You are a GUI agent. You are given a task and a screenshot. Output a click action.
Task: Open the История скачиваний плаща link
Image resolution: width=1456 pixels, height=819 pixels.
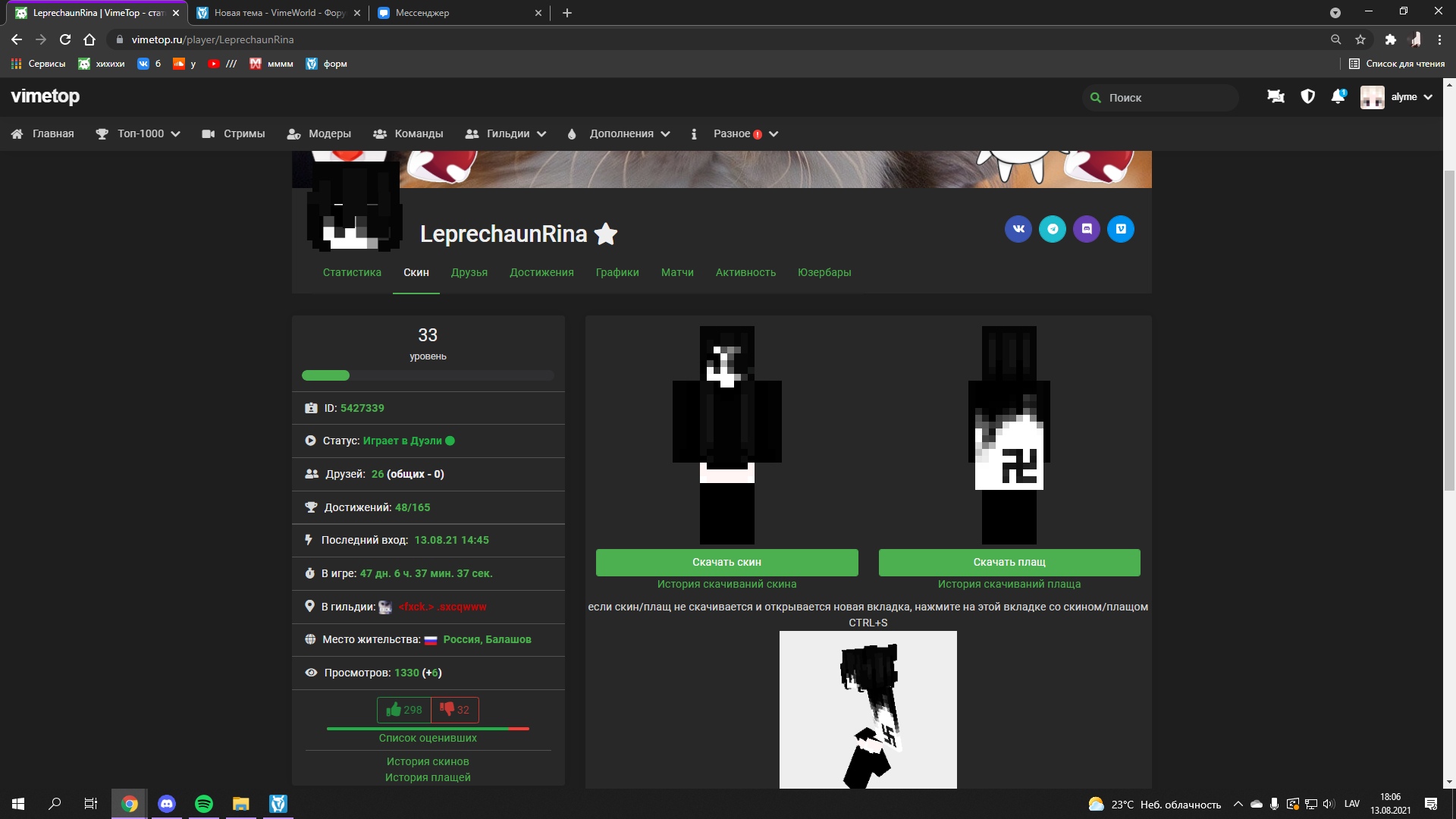[x=1009, y=584]
